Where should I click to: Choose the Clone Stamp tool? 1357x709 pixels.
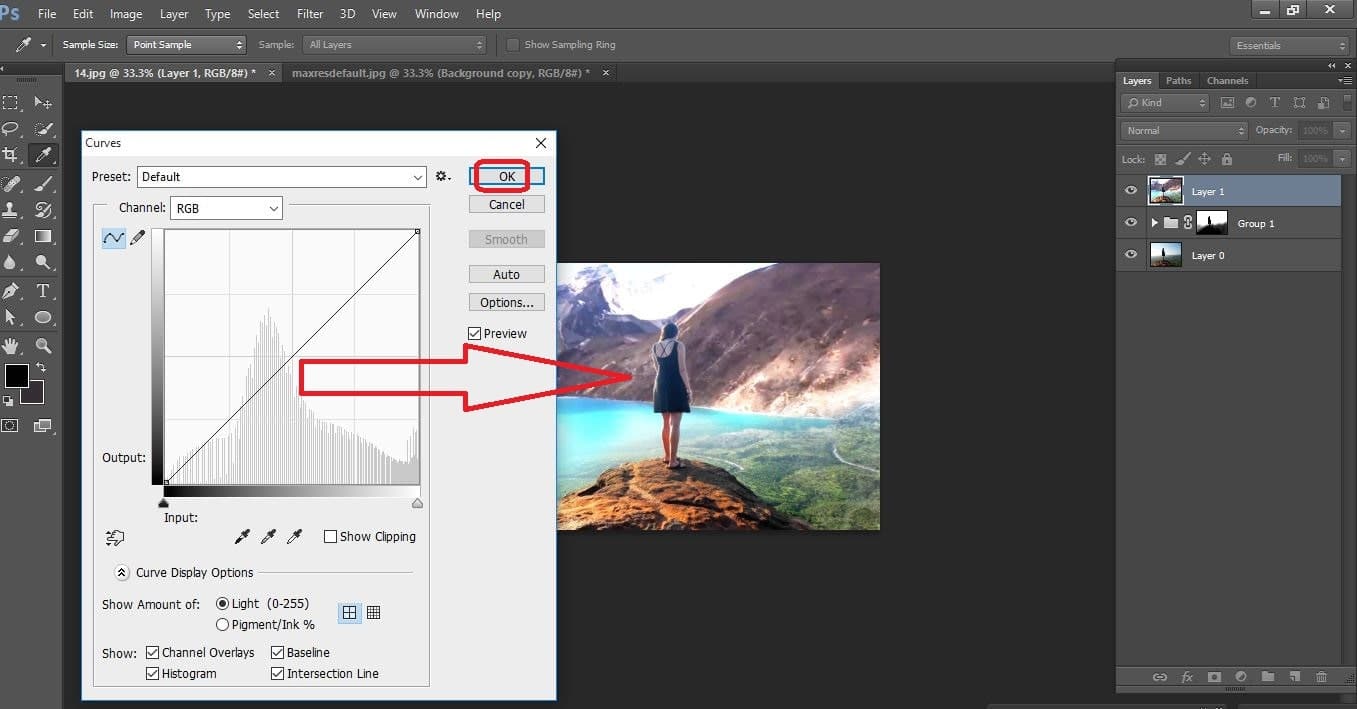coord(12,211)
